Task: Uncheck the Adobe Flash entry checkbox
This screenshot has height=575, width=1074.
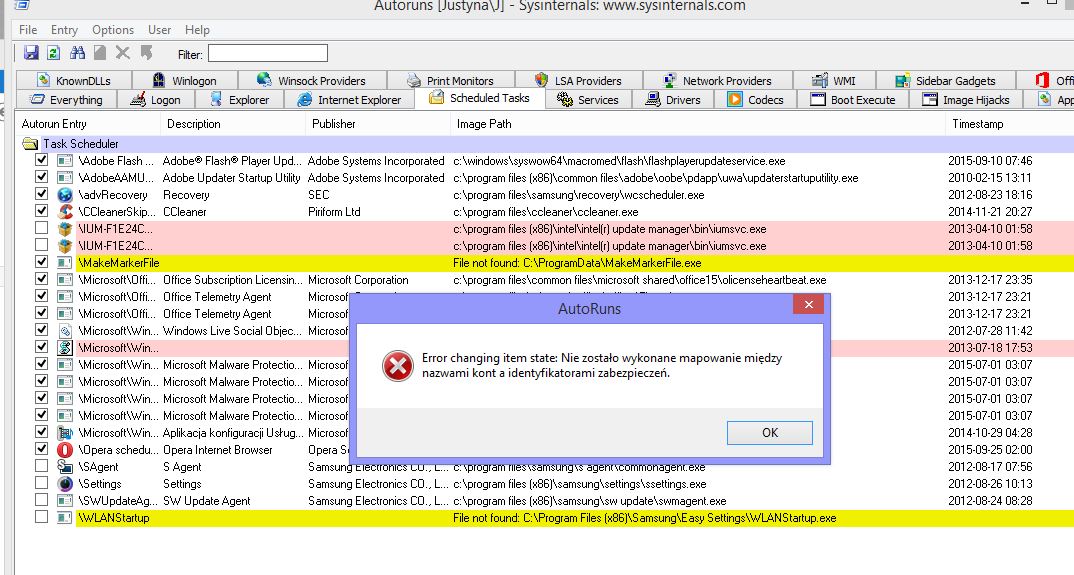Action: coord(41,160)
